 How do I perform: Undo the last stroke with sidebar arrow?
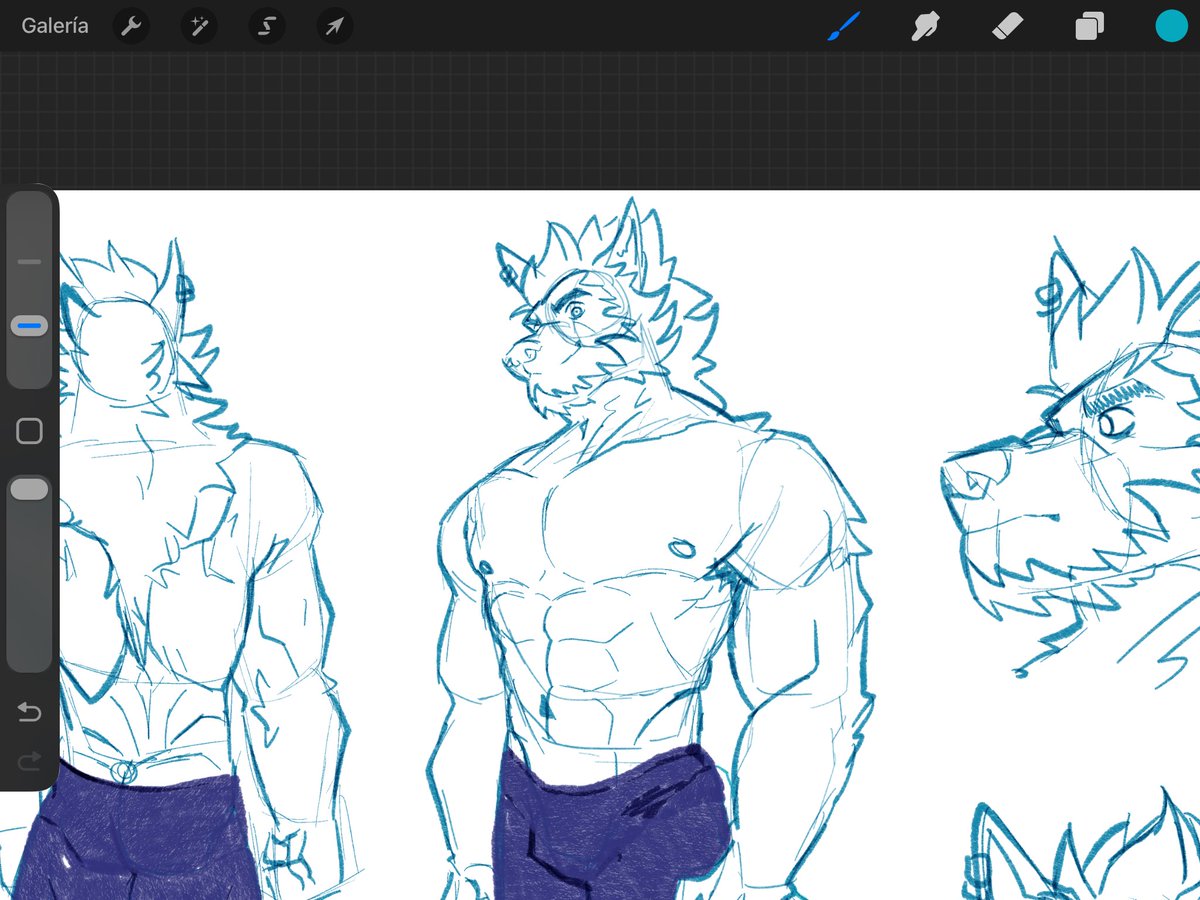coord(29,712)
